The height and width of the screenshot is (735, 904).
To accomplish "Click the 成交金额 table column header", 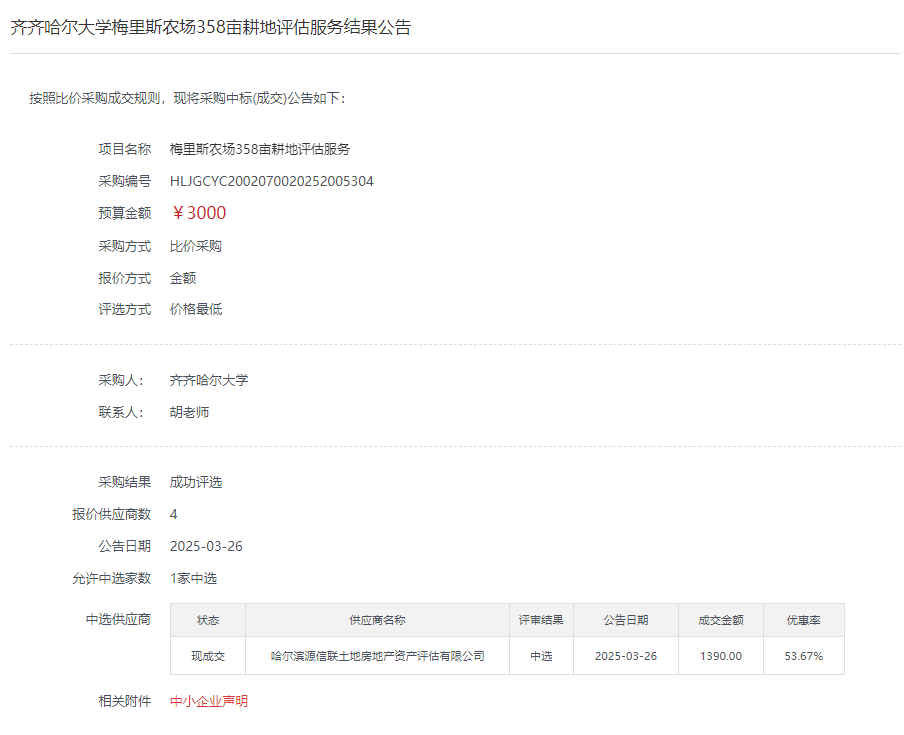I will click(x=721, y=620).
